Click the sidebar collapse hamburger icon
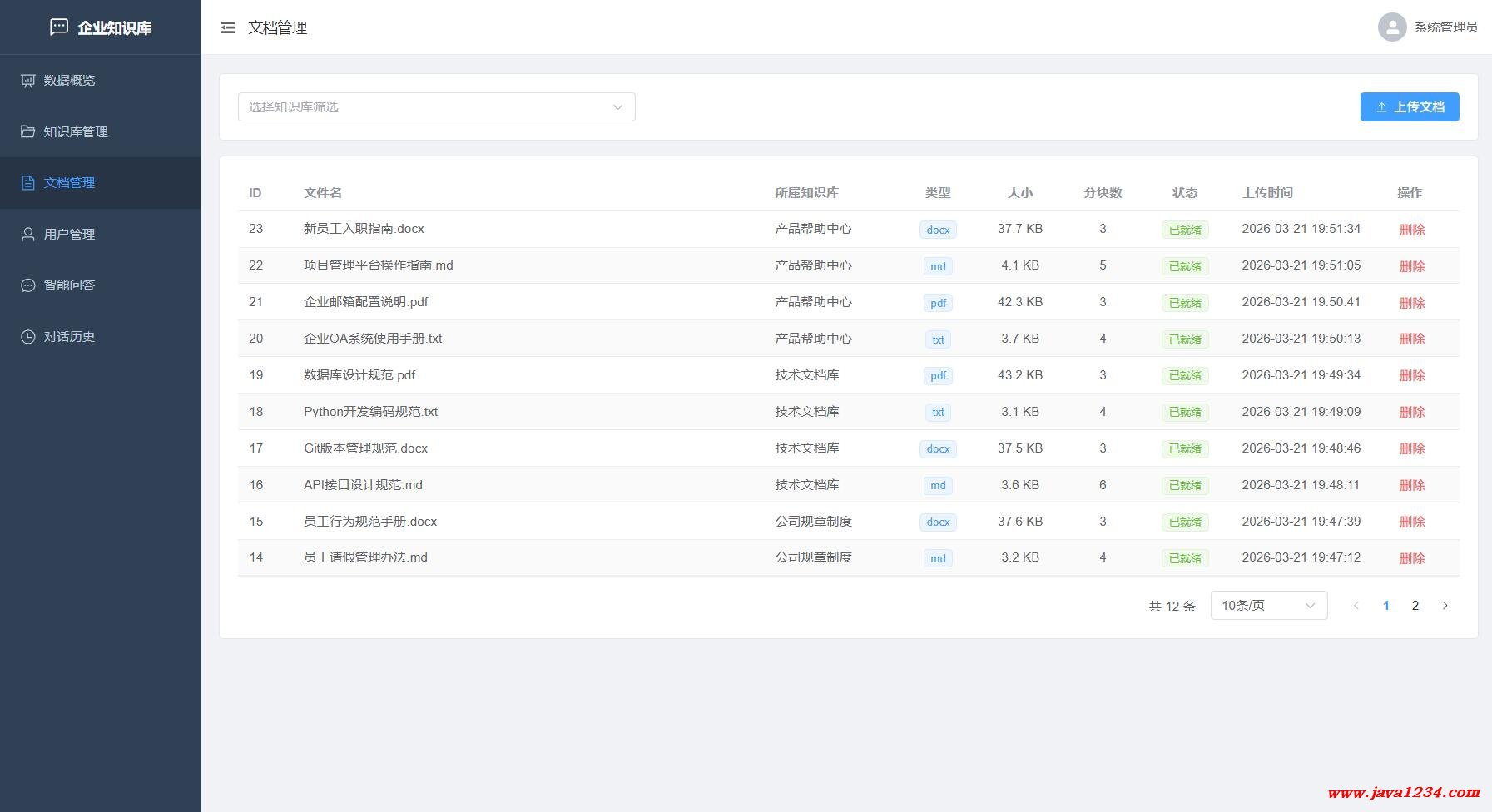 coord(227,28)
